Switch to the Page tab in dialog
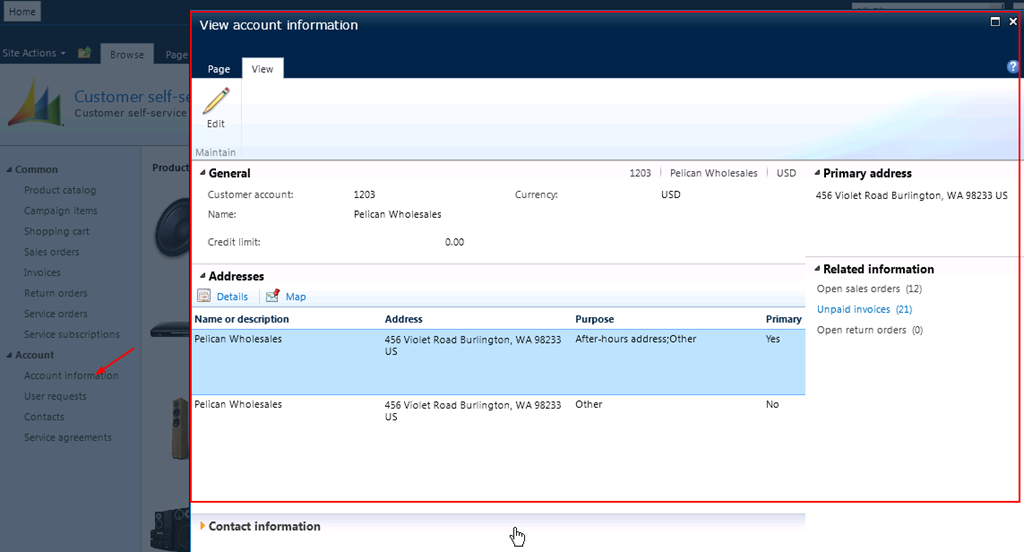Screen dimensions: 1024x552 tap(218, 69)
